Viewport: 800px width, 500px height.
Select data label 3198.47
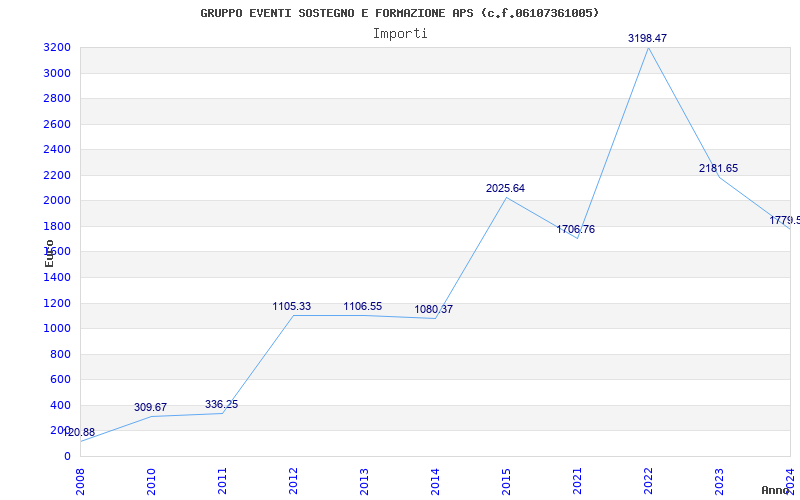[x=647, y=38]
